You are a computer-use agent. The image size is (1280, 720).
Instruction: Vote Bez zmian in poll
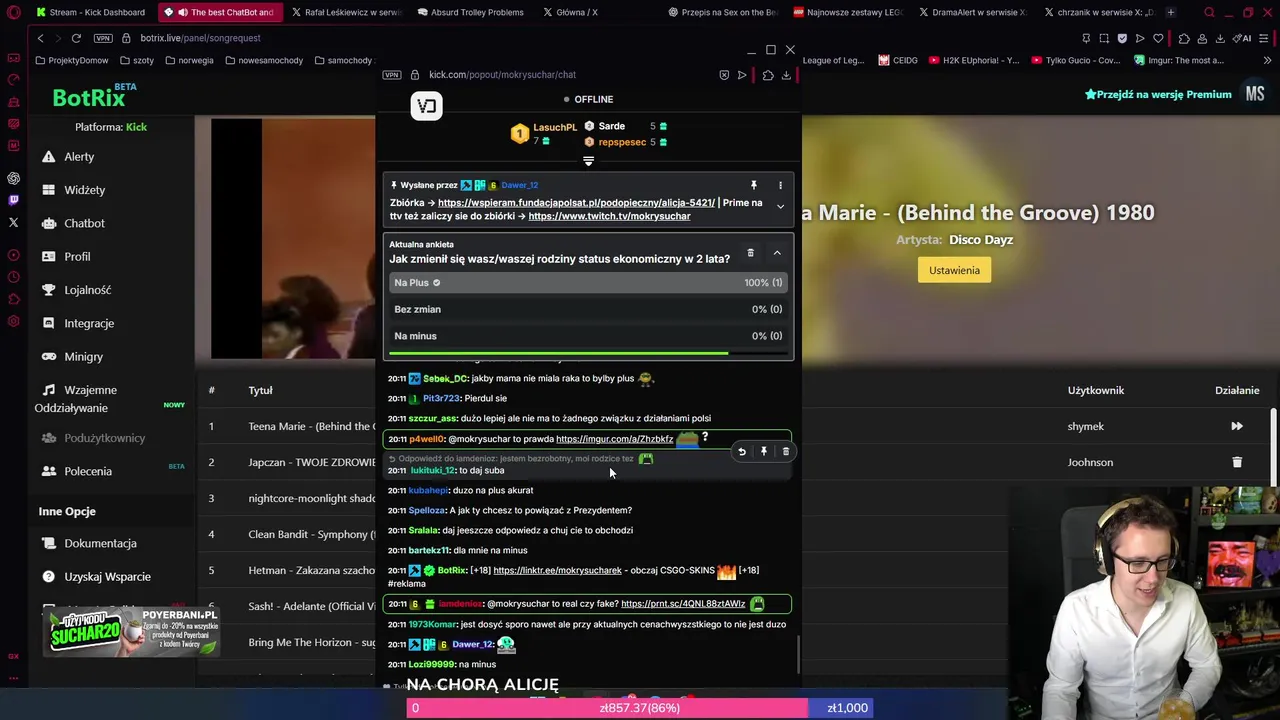click(x=588, y=309)
